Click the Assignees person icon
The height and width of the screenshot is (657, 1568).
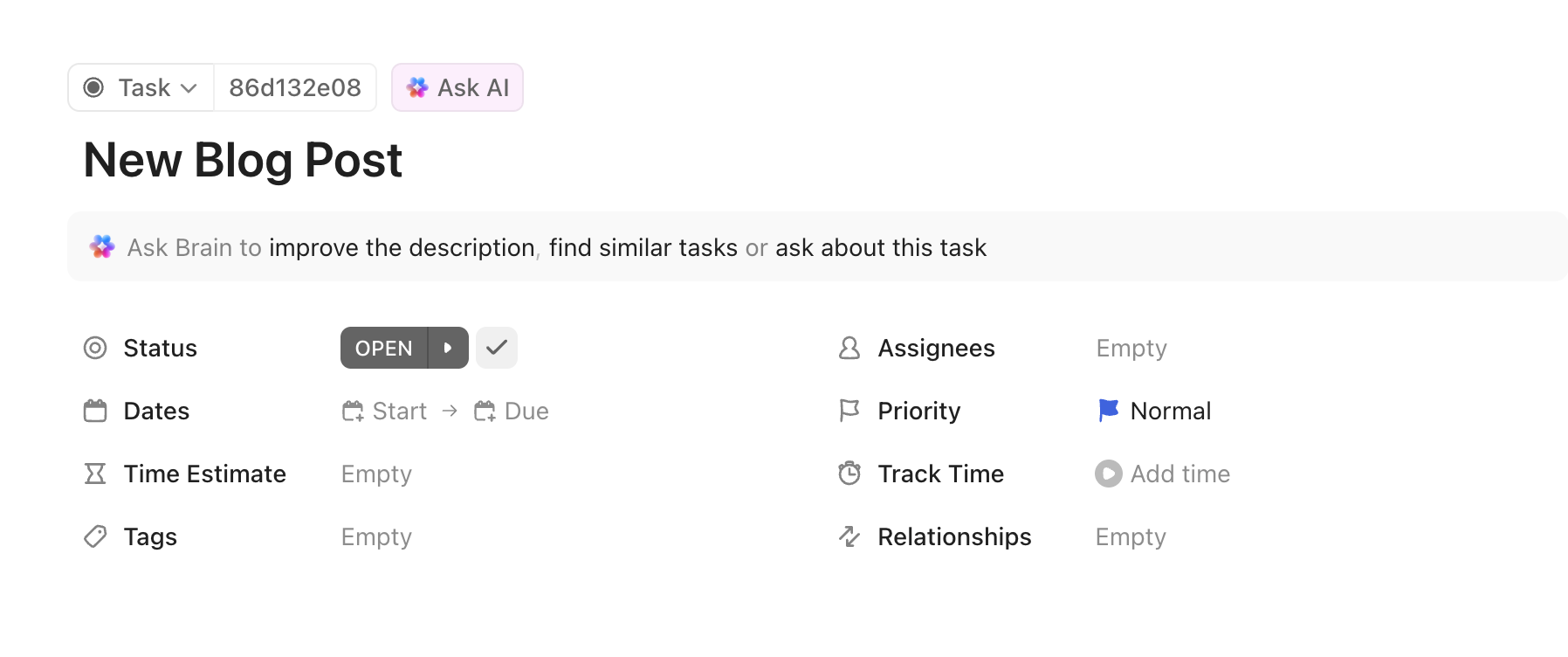point(849,348)
